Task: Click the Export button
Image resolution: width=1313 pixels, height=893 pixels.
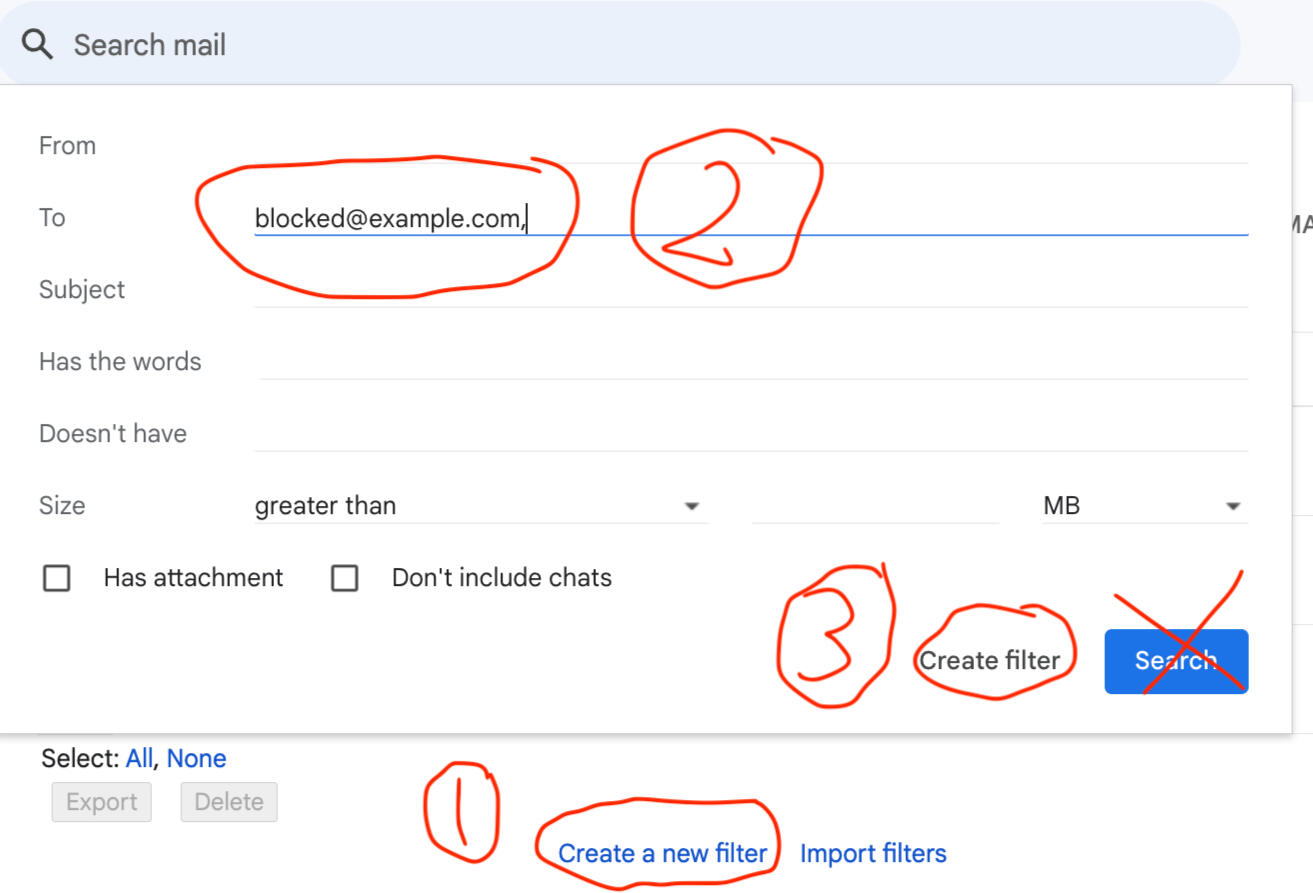Action: 101,802
